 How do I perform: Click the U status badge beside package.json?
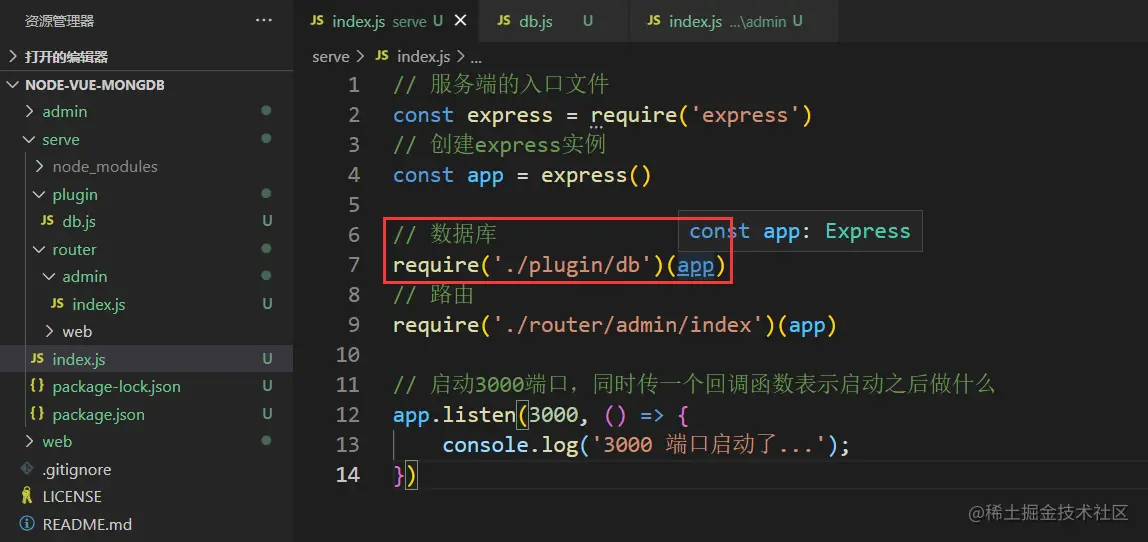(267, 414)
